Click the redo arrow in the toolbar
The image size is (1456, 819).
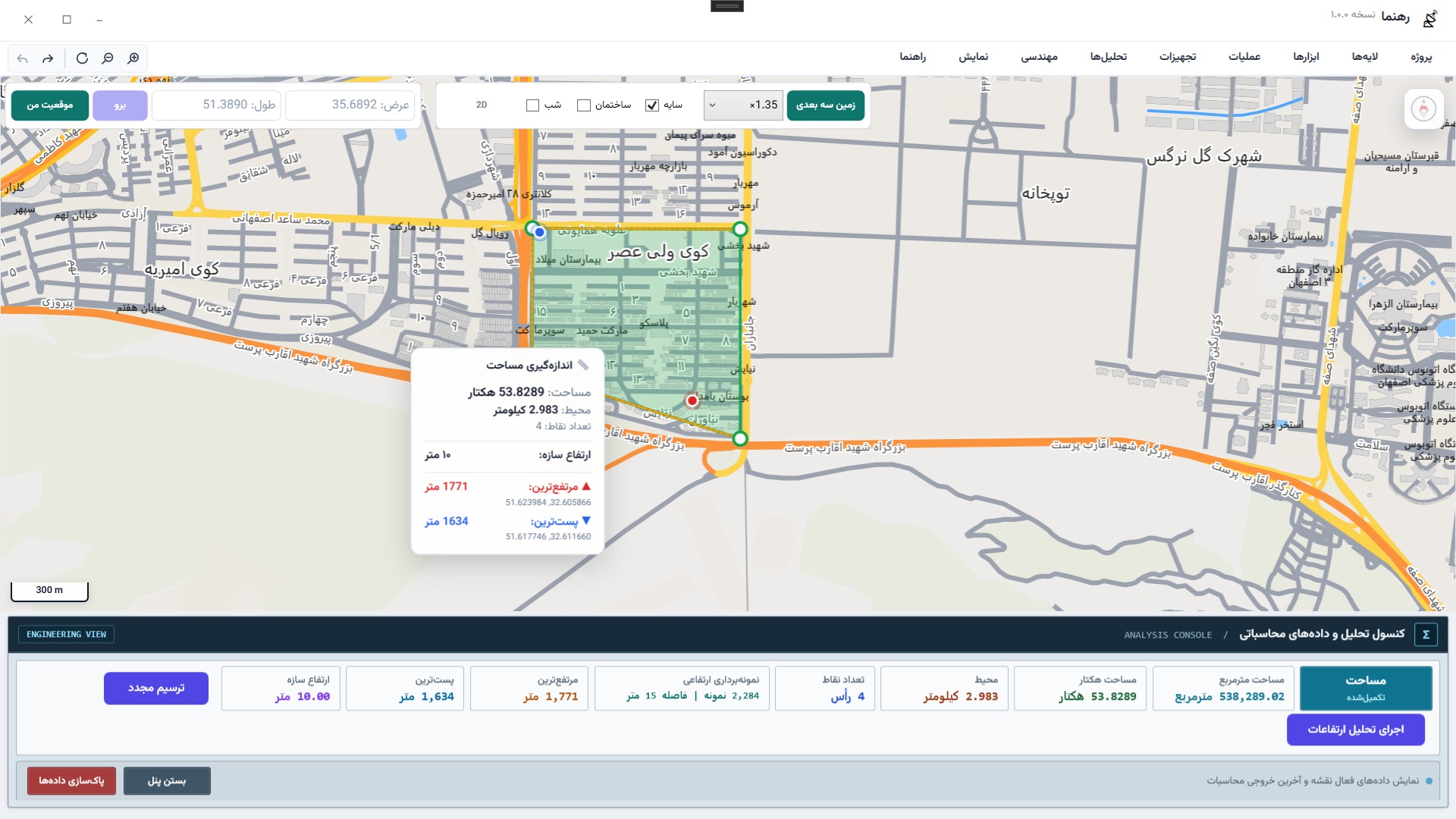48,58
